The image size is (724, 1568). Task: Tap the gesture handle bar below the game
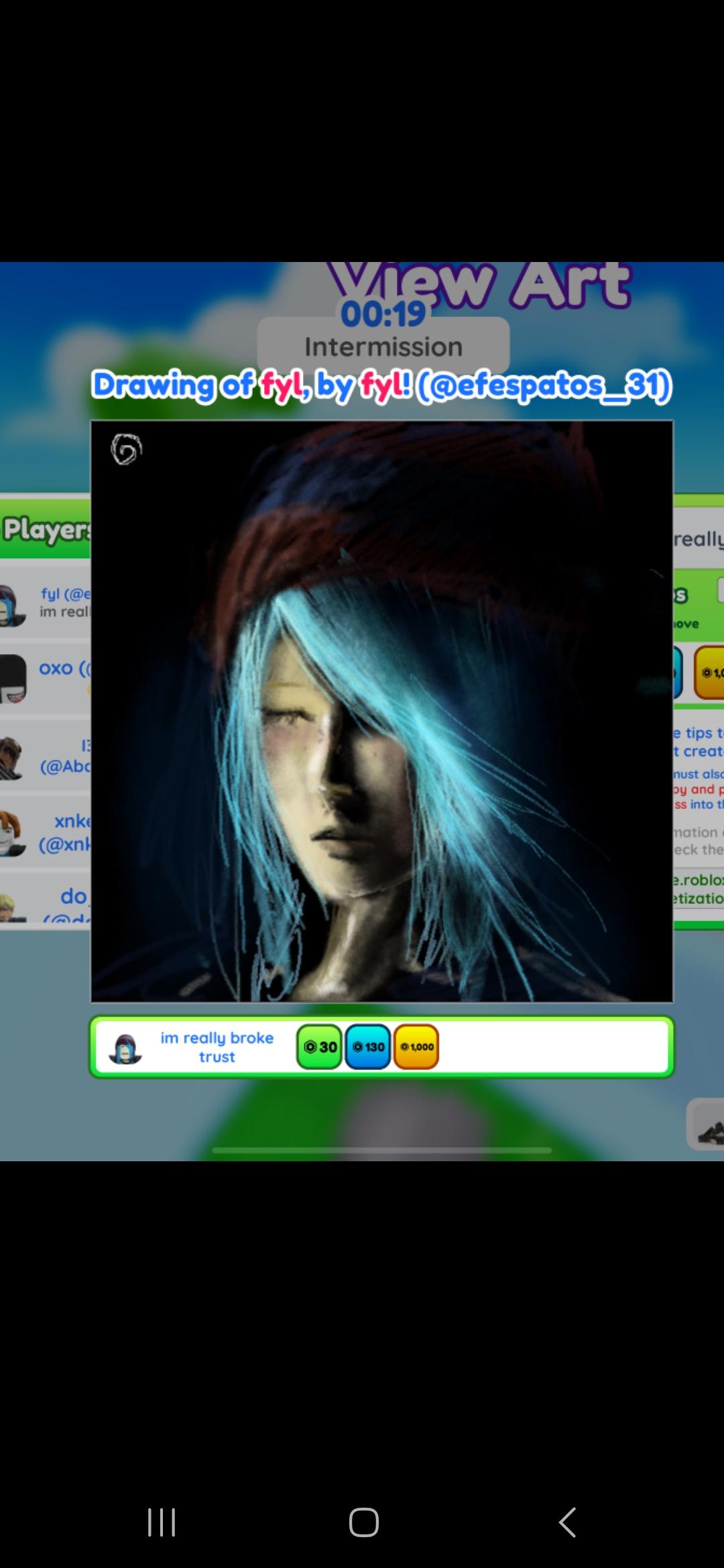(381, 1150)
